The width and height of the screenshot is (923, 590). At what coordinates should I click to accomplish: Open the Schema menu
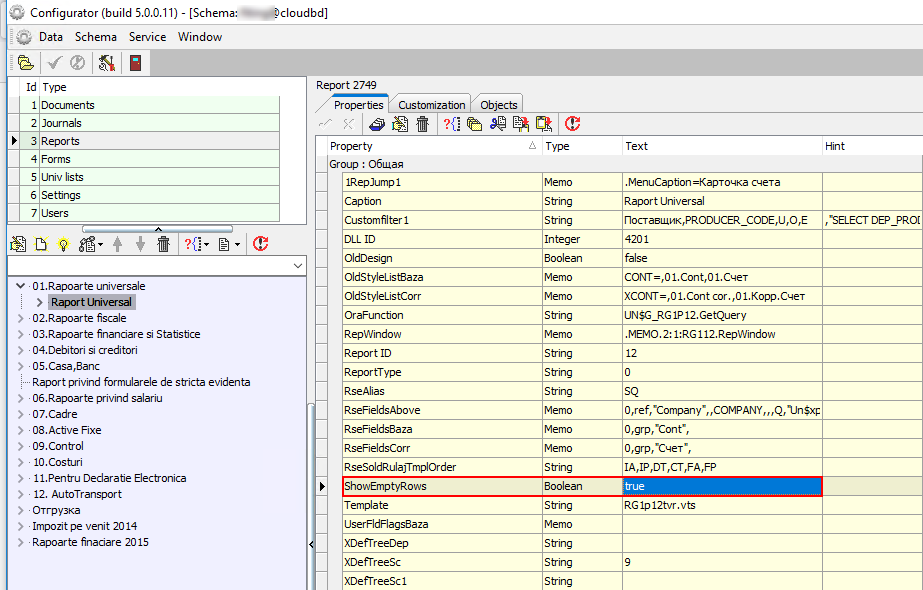(x=95, y=37)
